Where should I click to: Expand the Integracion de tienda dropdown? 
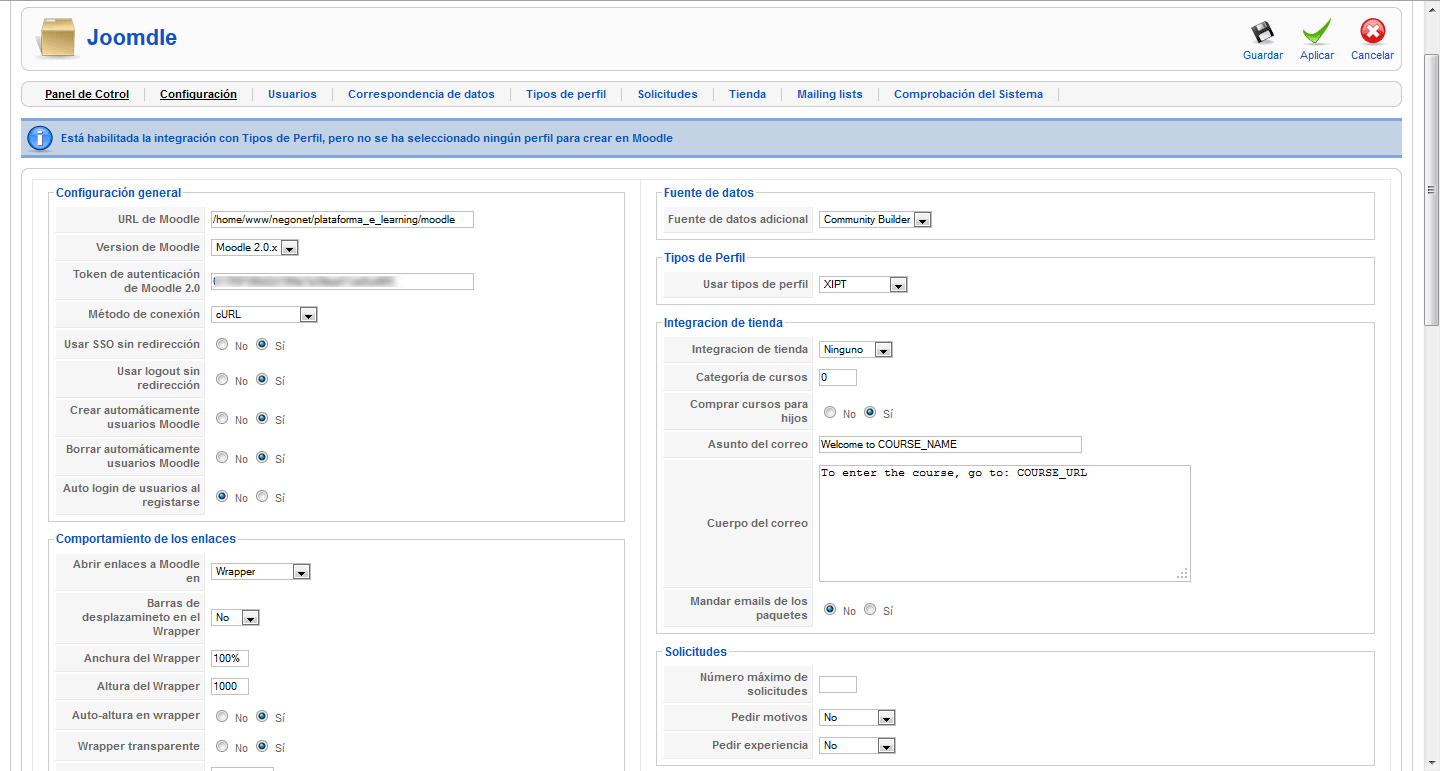883,349
